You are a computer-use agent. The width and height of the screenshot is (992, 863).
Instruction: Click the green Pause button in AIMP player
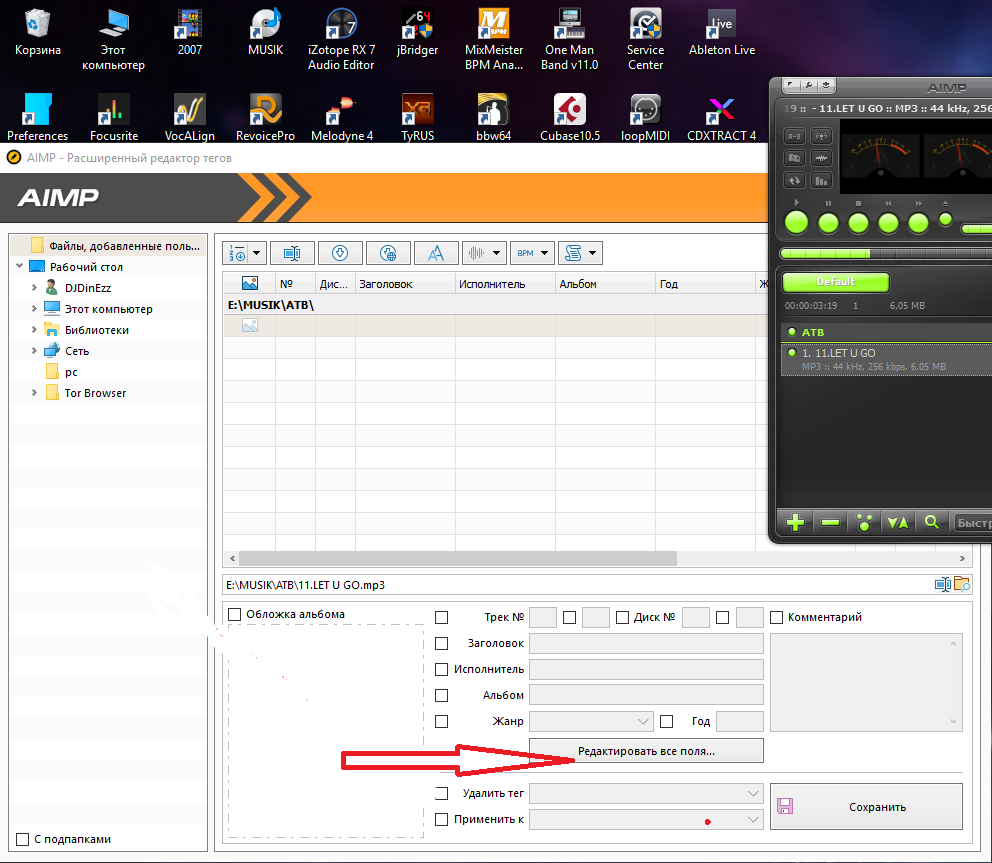(x=828, y=223)
